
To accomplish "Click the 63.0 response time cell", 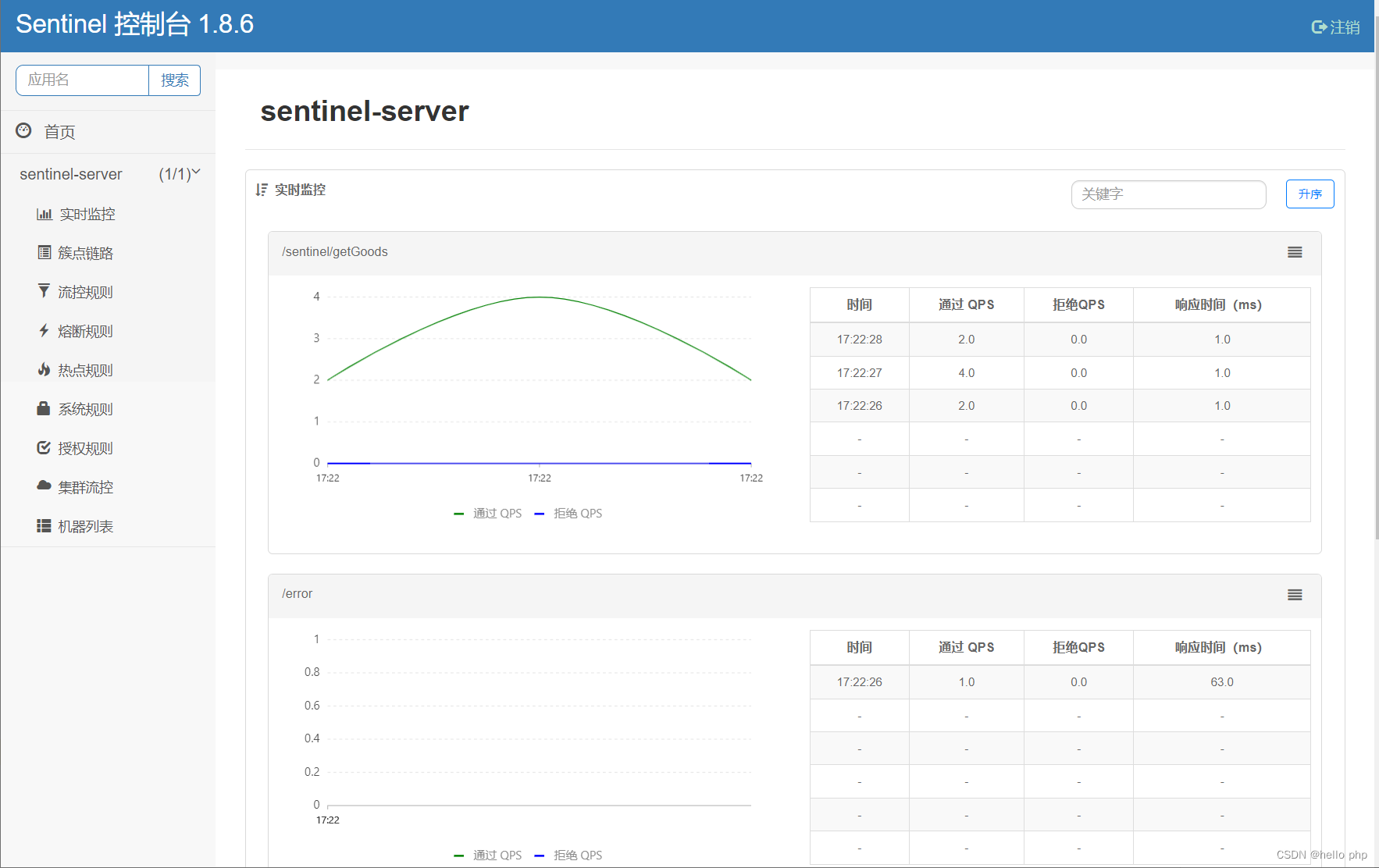I will [1222, 682].
